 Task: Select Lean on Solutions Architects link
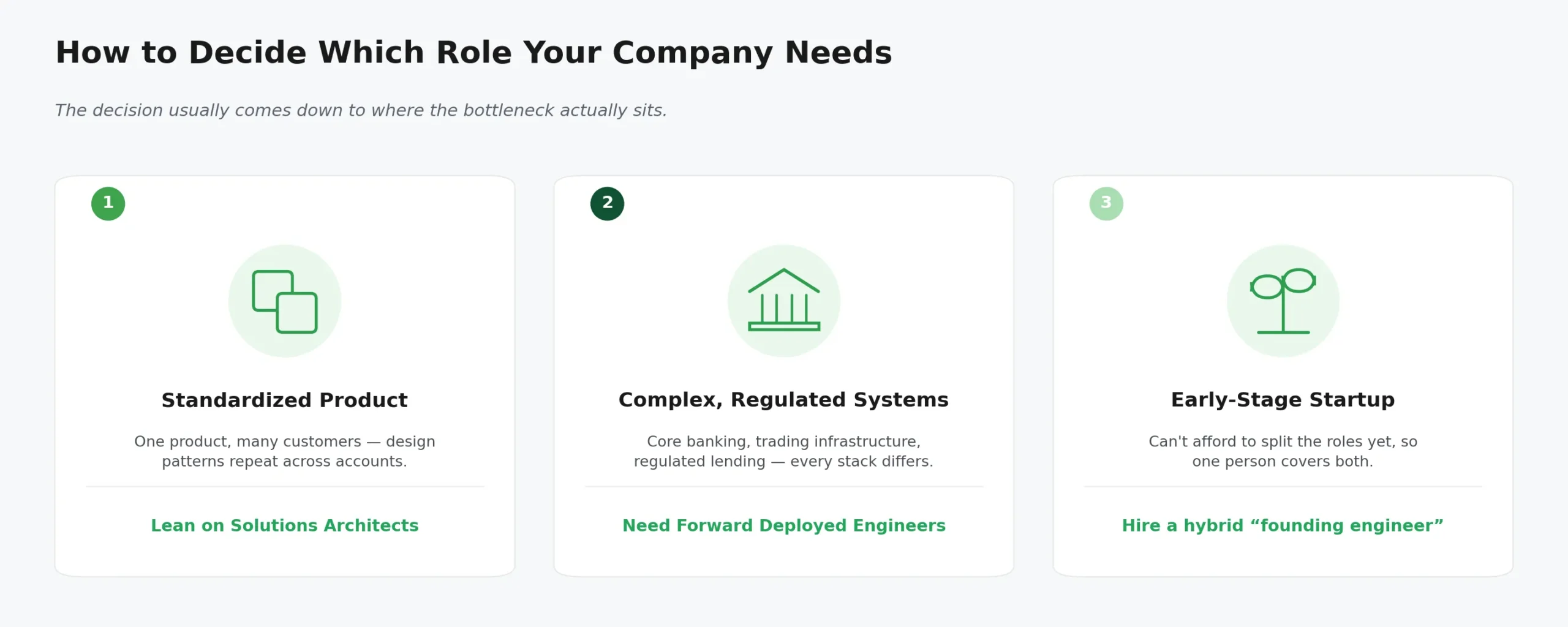coord(285,525)
